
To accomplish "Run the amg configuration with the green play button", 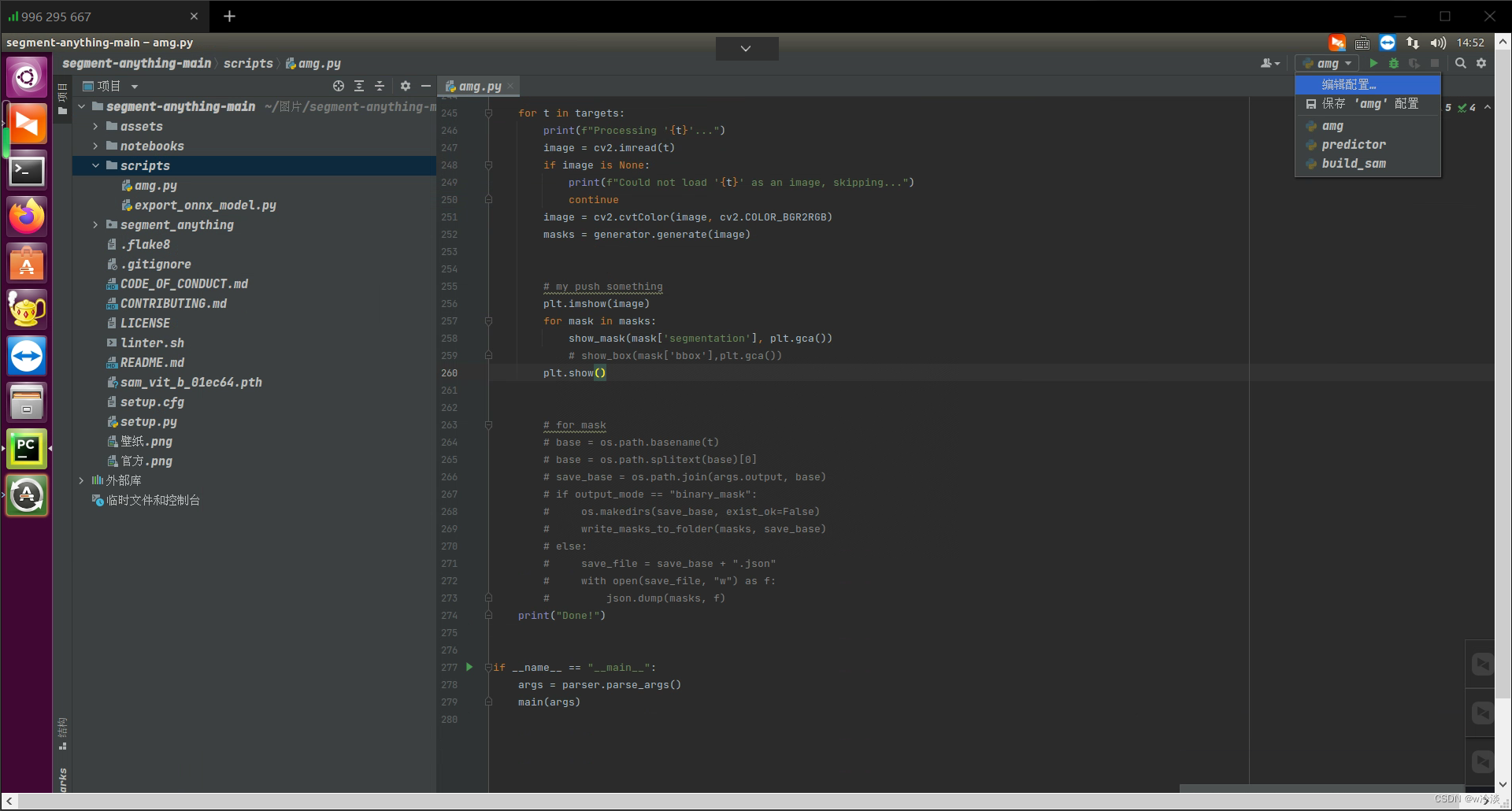I will (1373, 63).
